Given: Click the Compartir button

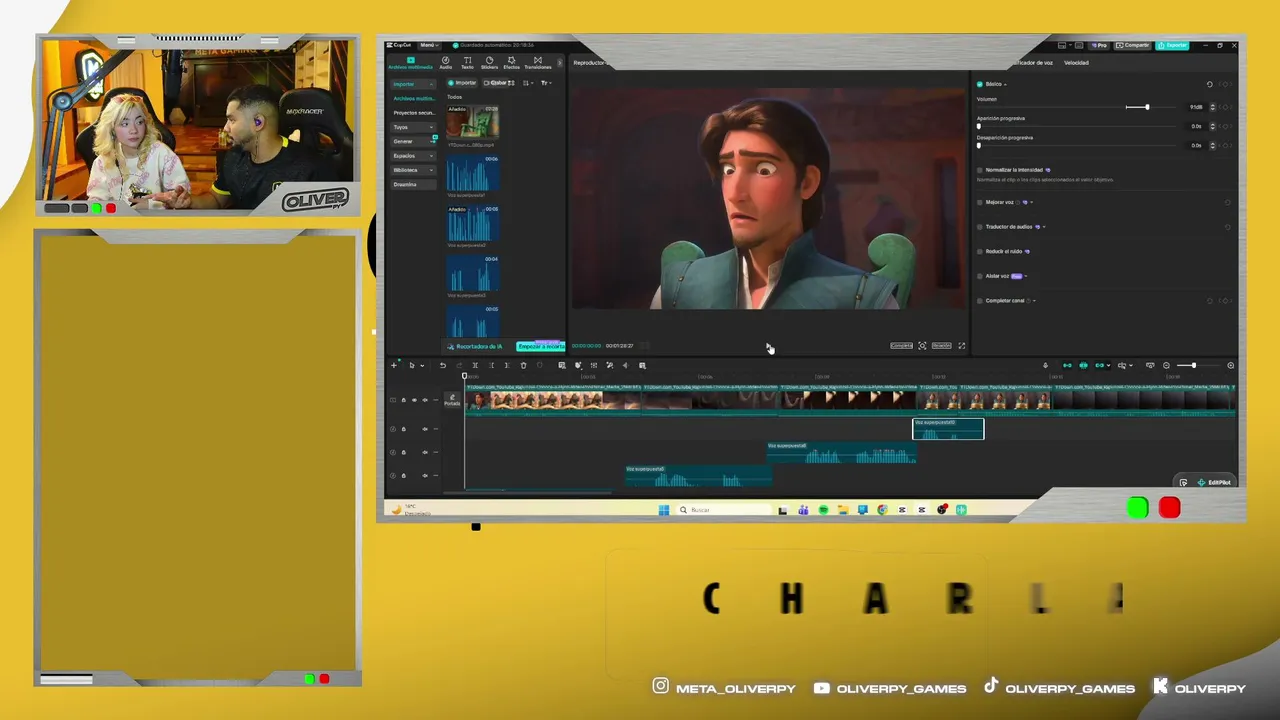Looking at the screenshot, I should (1135, 45).
